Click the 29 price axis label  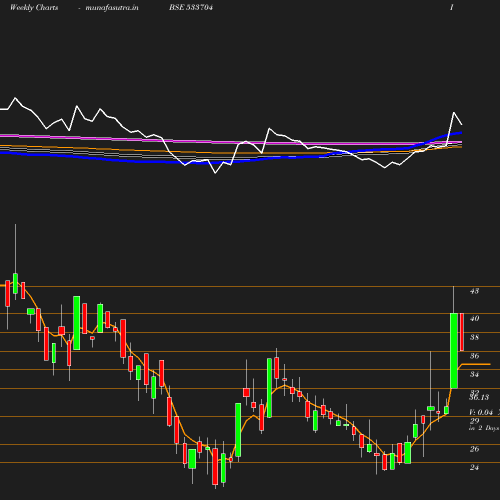coord(474,421)
